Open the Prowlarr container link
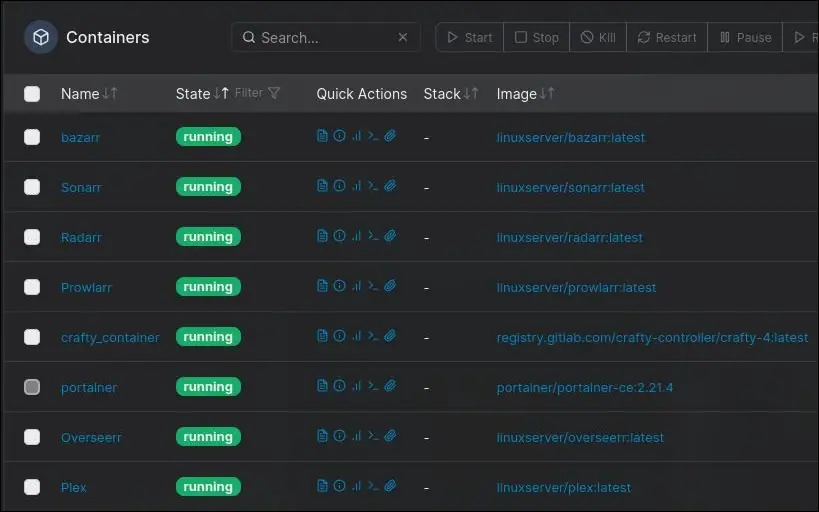Image resolution: width=819 pixels, height=512 pixels. pyautogui.click(x=86, y=287)
